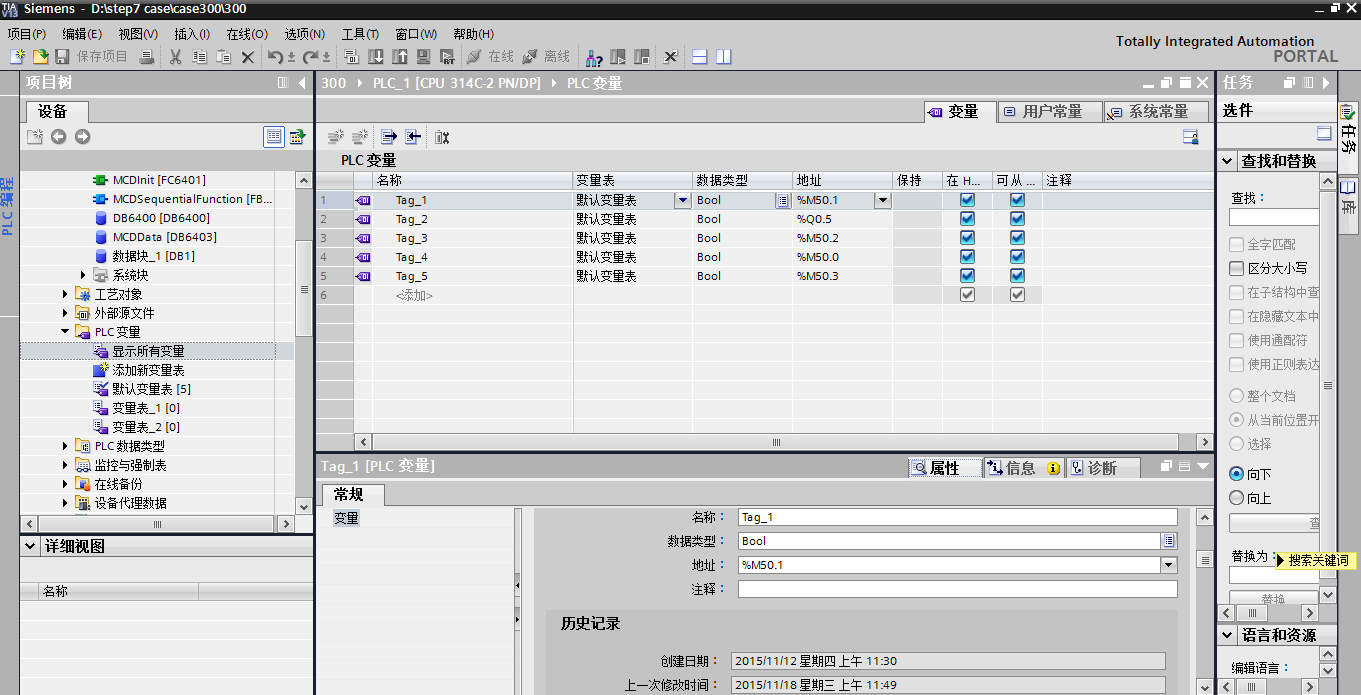Click the Compile icon in main toolbar
The image size is (1361, 695).
351,57
